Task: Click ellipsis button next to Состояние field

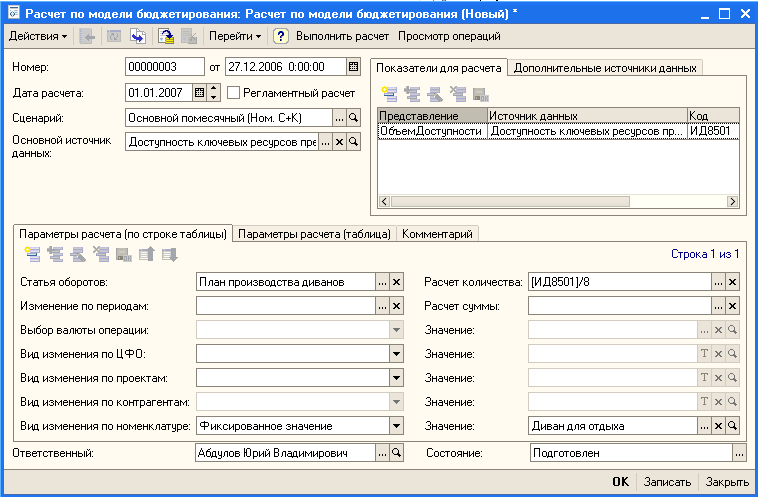Action: pyautogui.click(x=738, y=453)
